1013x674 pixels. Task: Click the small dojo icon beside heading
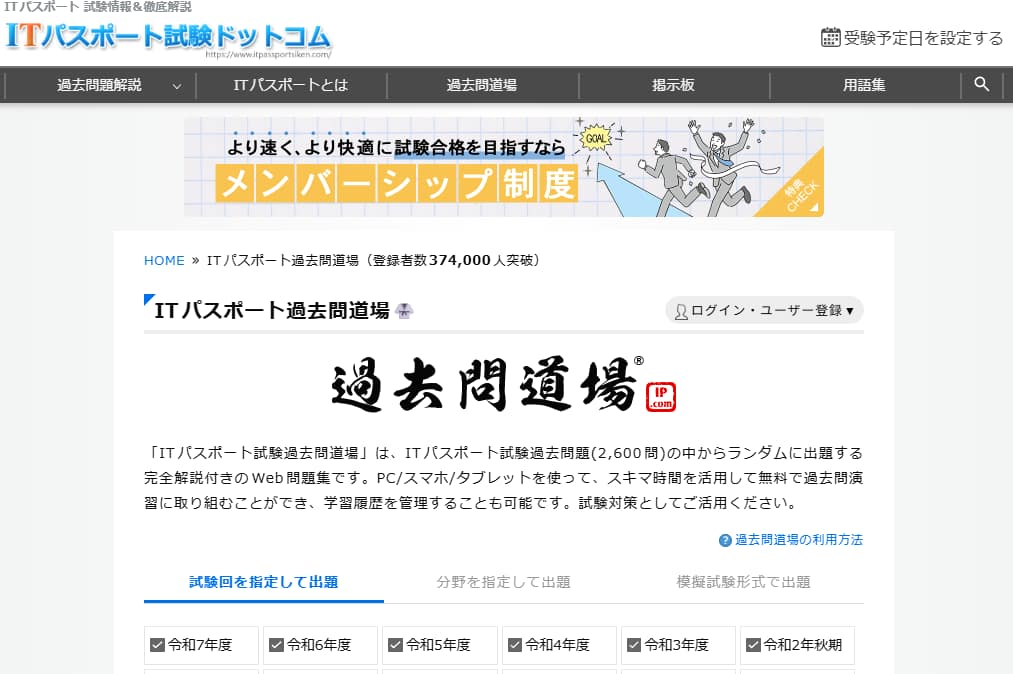tap(405, 311)
